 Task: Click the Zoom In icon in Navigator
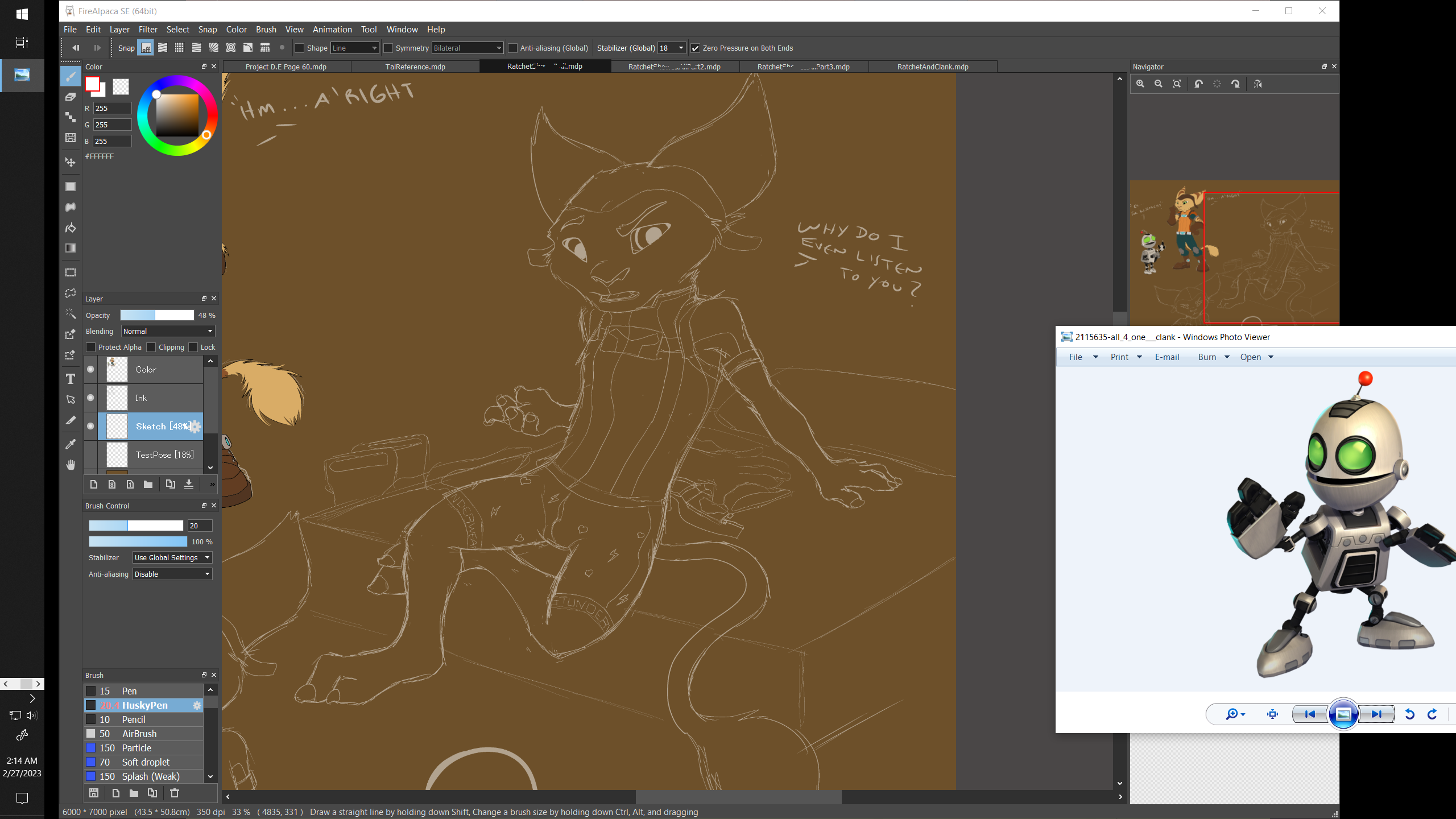pos(1140,84)
